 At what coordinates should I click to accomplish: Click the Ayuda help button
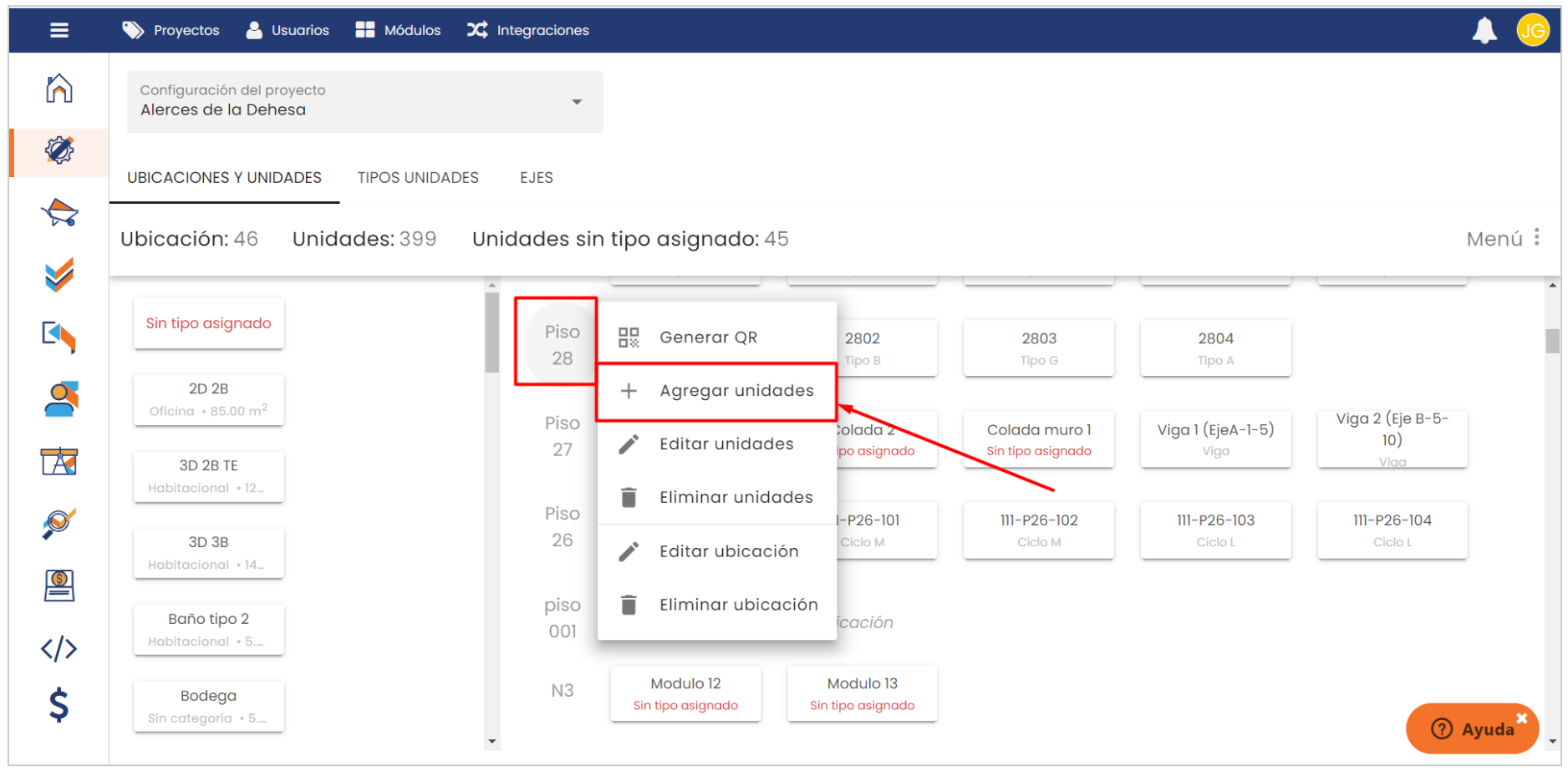pos(1471,729)
